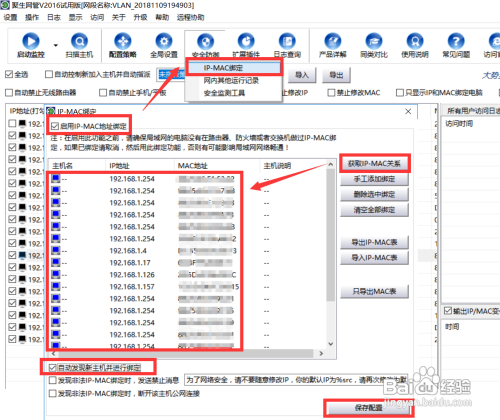Toggle the 全选 select-all checkbox
This screenshot has width=500, height=420.
[x=9, y=74]
